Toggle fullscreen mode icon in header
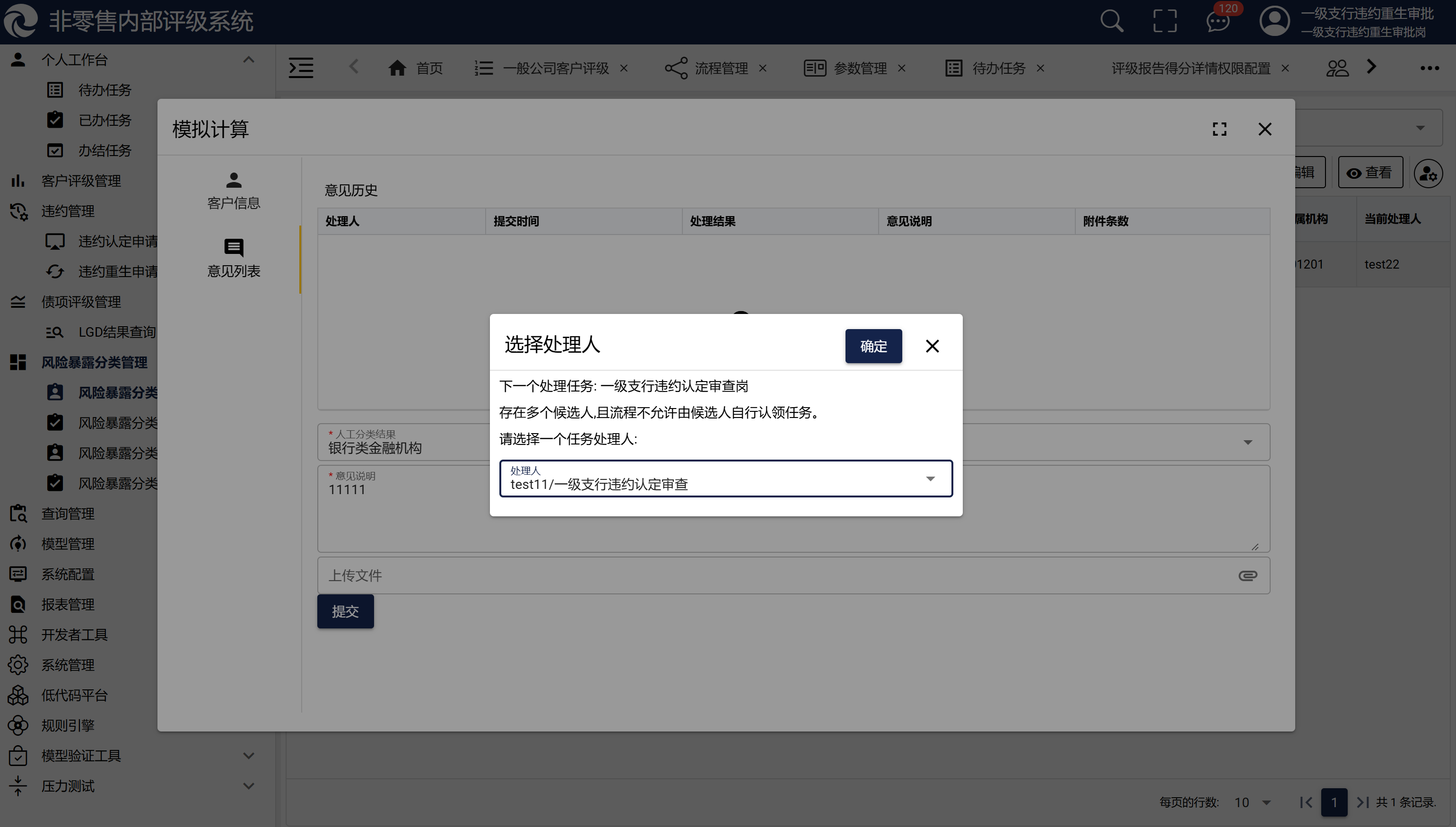1456x827 pixels. coord(1165,22)
